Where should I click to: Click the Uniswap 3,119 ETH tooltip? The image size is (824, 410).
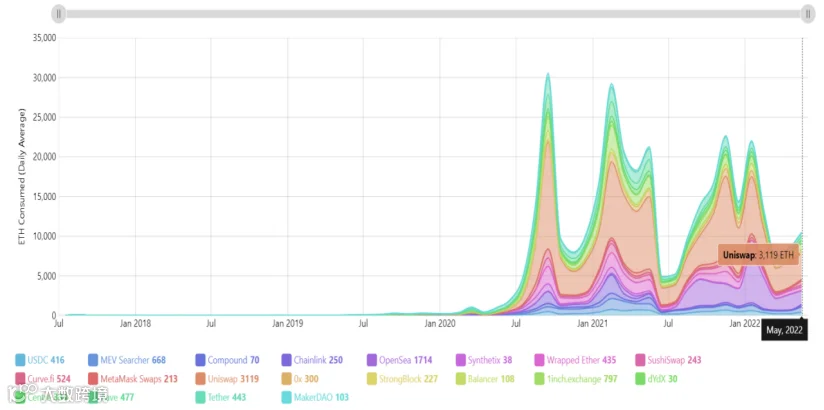click(x=758, y=255)
